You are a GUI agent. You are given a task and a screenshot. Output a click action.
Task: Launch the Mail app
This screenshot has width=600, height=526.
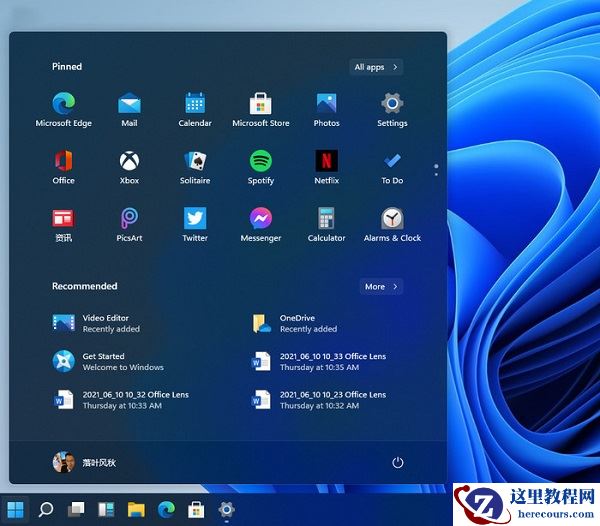click(129, 109)
